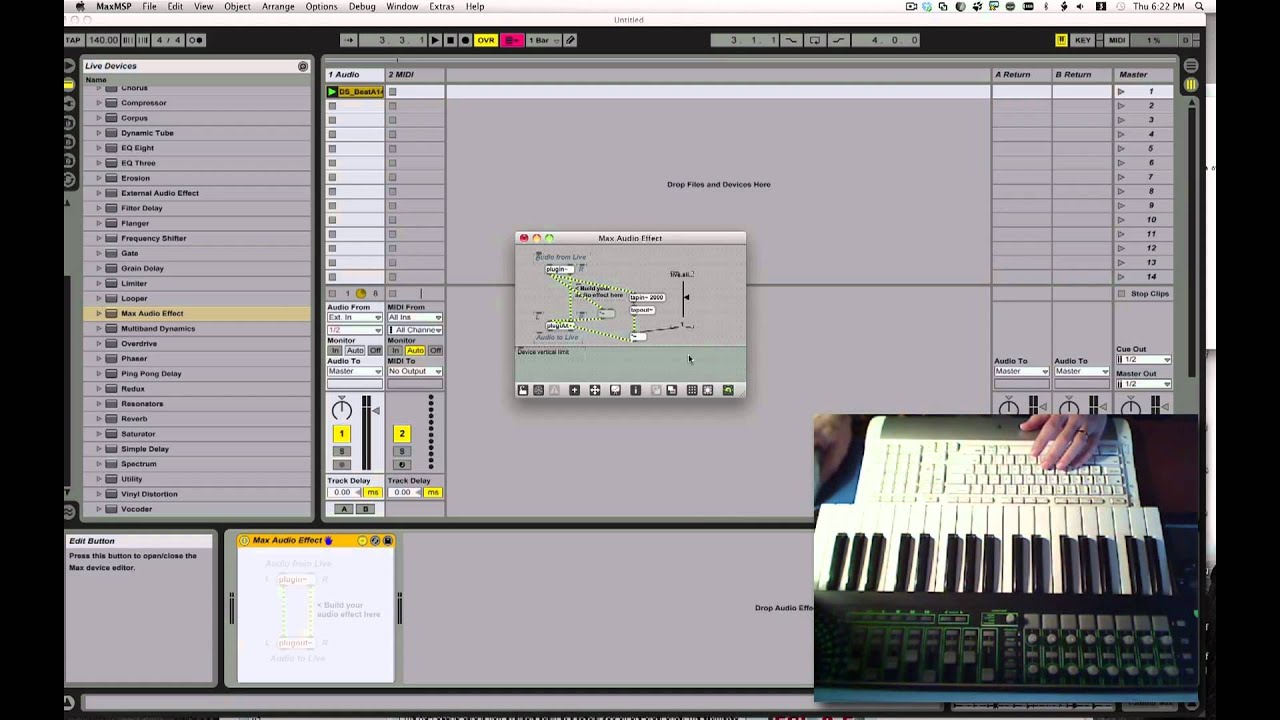
Task: Click crossfader assign A button
Action: (x=344, y=509)
